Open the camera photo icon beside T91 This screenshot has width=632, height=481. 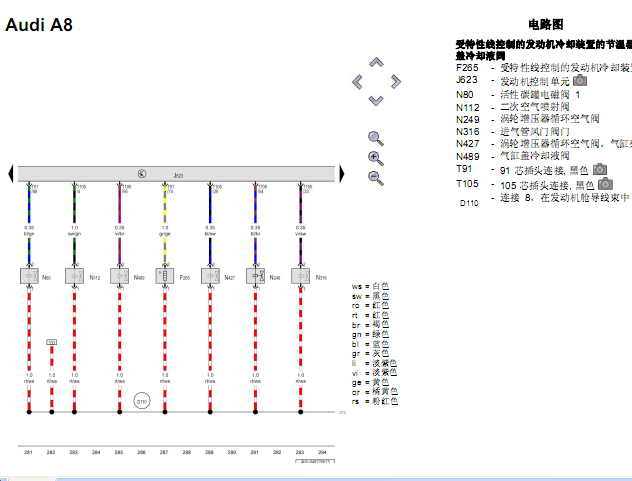tap(600, 169)
